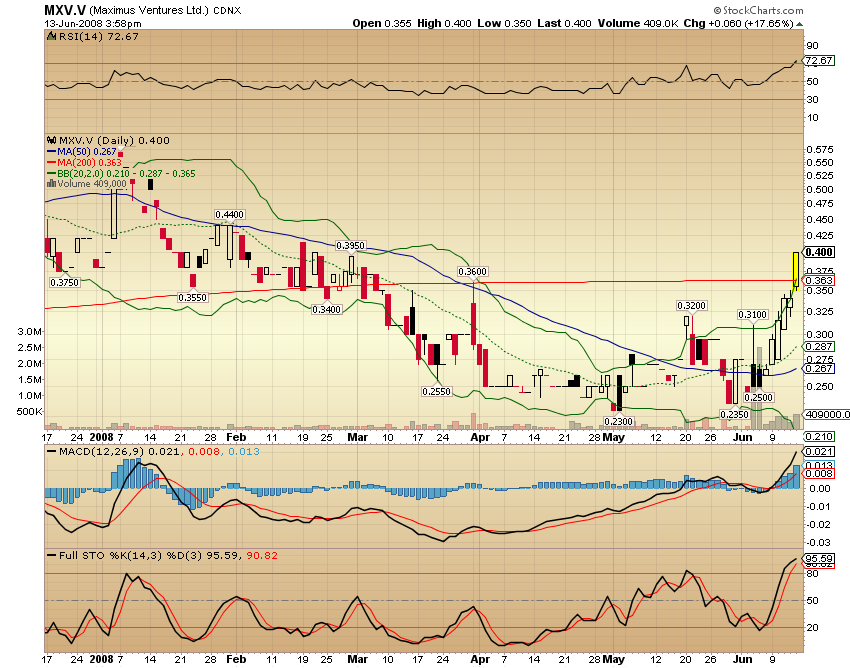Click the MACD(12,26,9) legend dash

(x=51, y=453)
